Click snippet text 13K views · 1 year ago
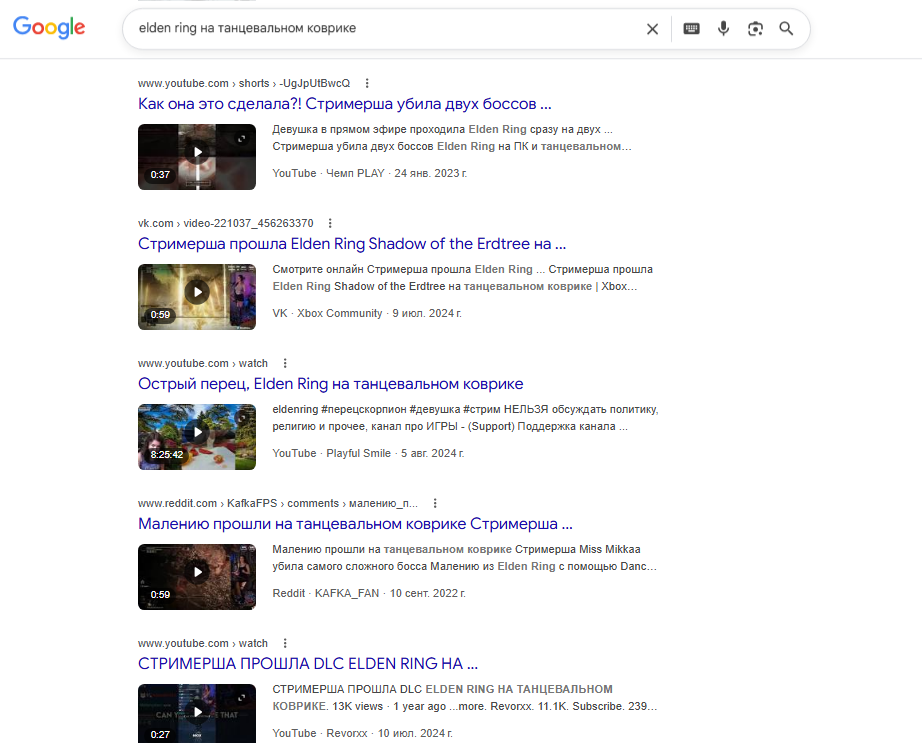Image resolution: width=922 pixels, height=743 pixels. click(x=389, y=706)
